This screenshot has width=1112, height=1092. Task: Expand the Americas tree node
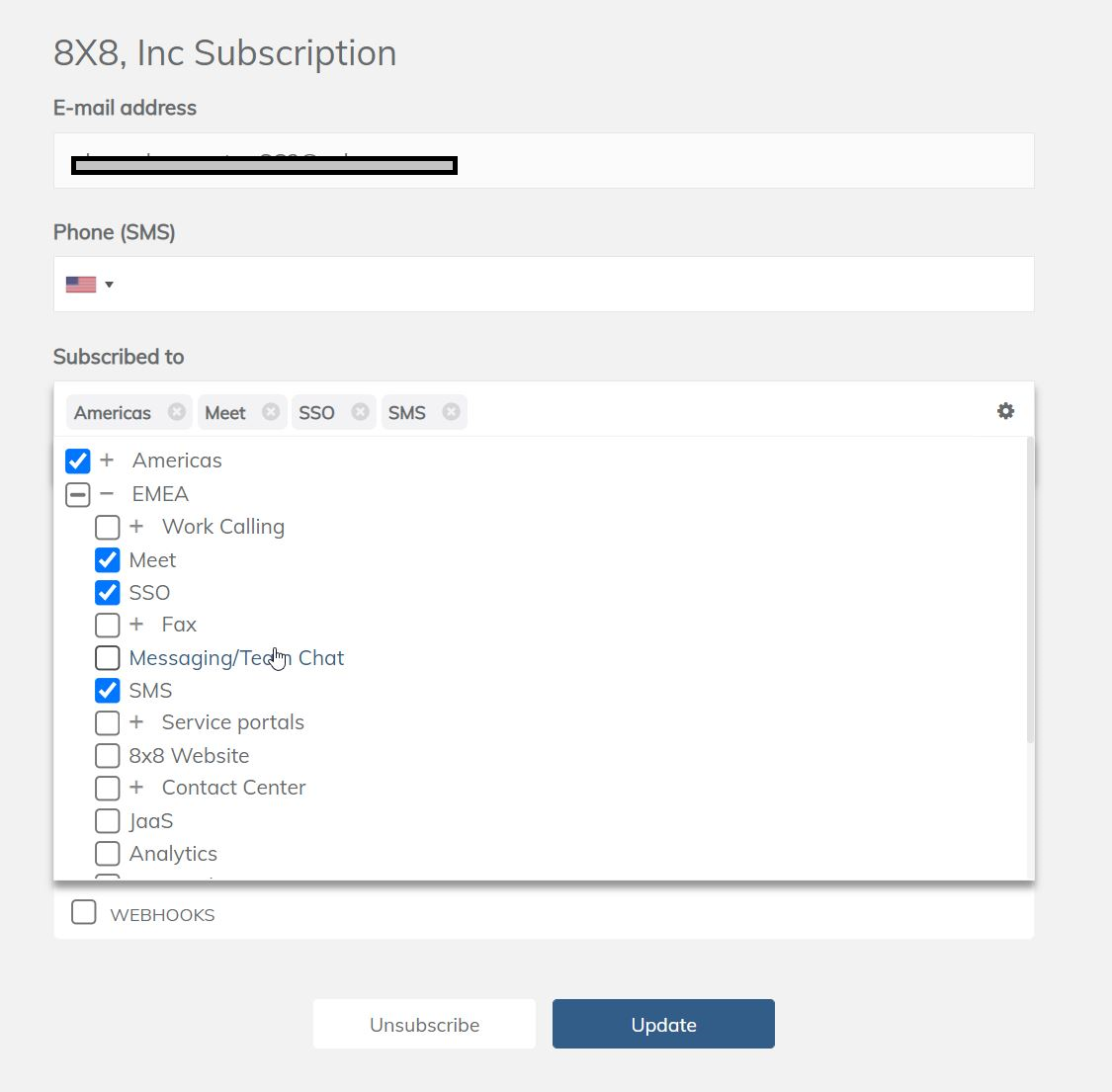click(x=107, y=461)
